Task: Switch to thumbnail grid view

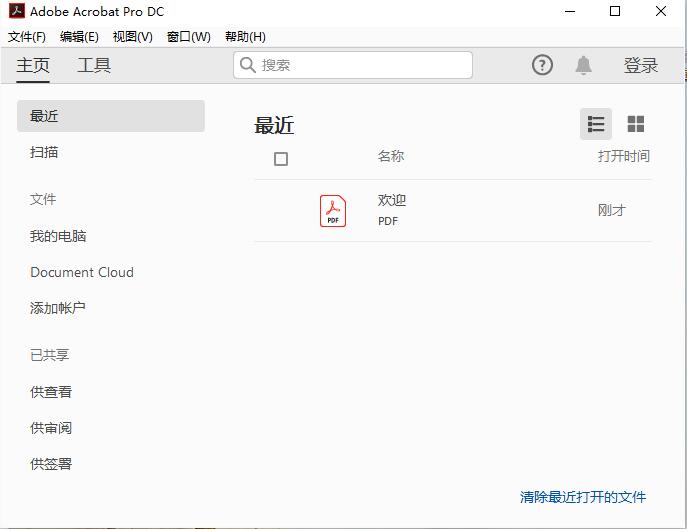Action: (635, 124)
